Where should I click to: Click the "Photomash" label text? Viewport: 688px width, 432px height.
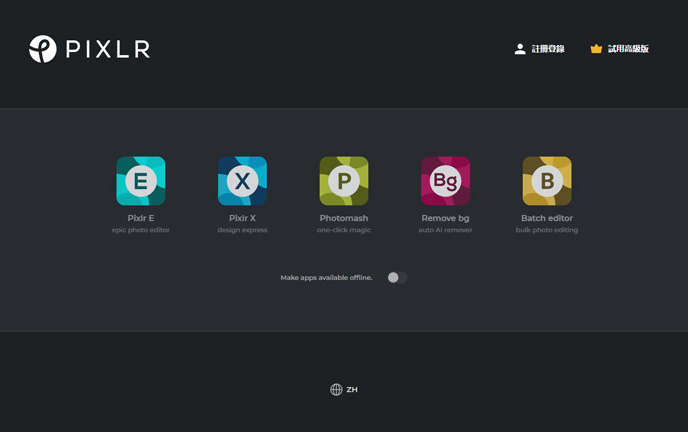(344, 218)
